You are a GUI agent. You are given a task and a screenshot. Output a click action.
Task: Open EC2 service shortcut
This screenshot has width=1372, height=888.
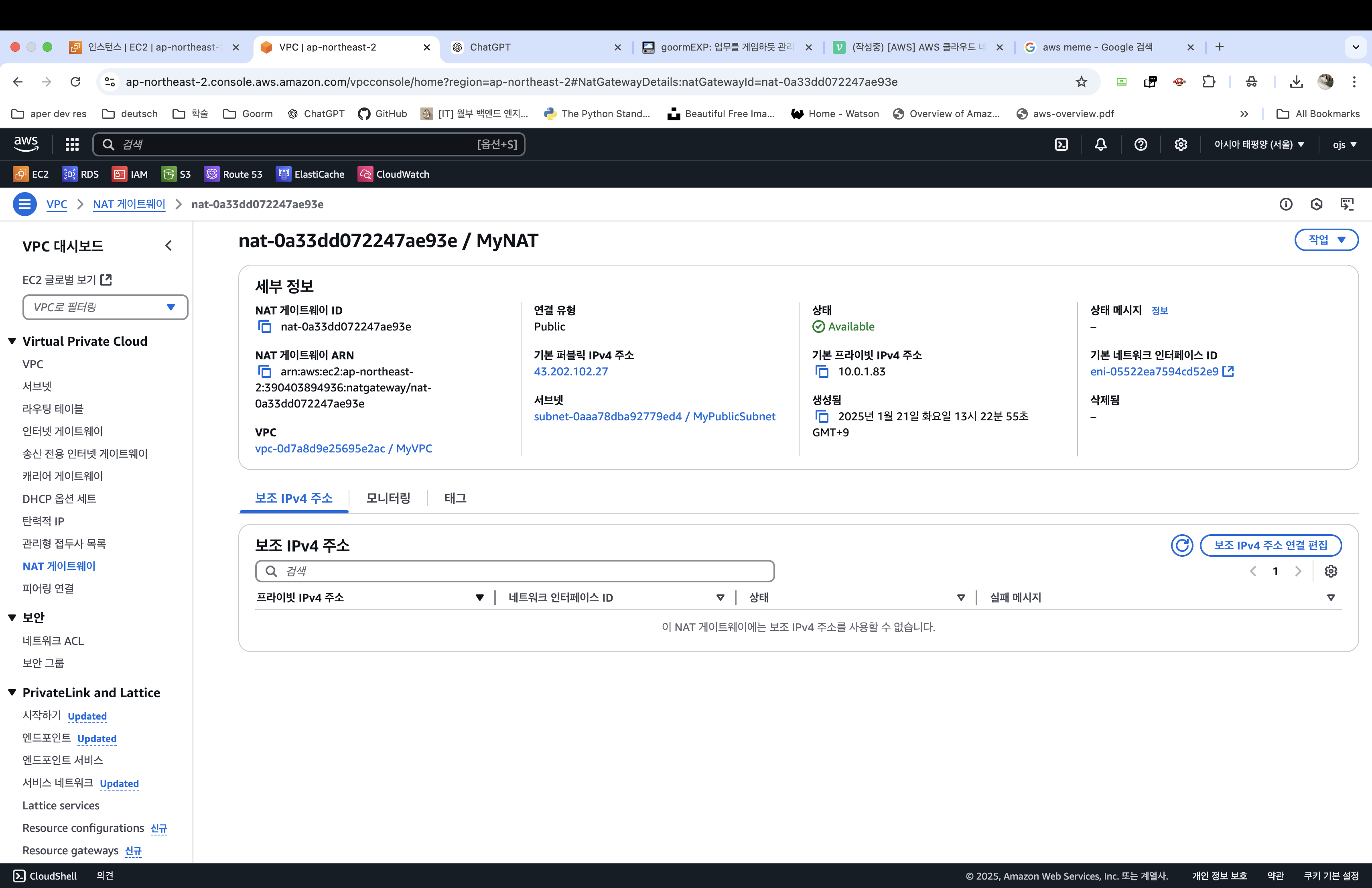(x=31, y=174)
